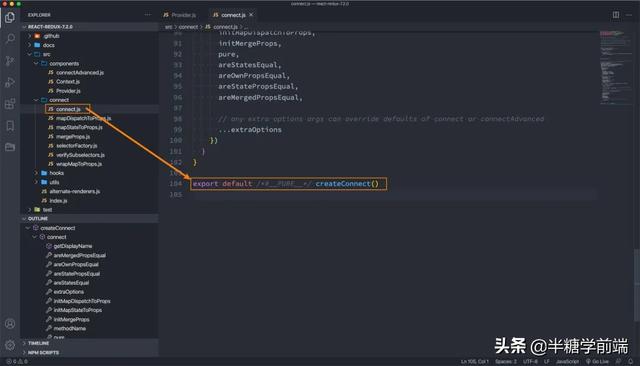The height and width of the screenshot is (366, 640).
Task: Click the feedback icon in status bar
Action: tap(618, 362)
